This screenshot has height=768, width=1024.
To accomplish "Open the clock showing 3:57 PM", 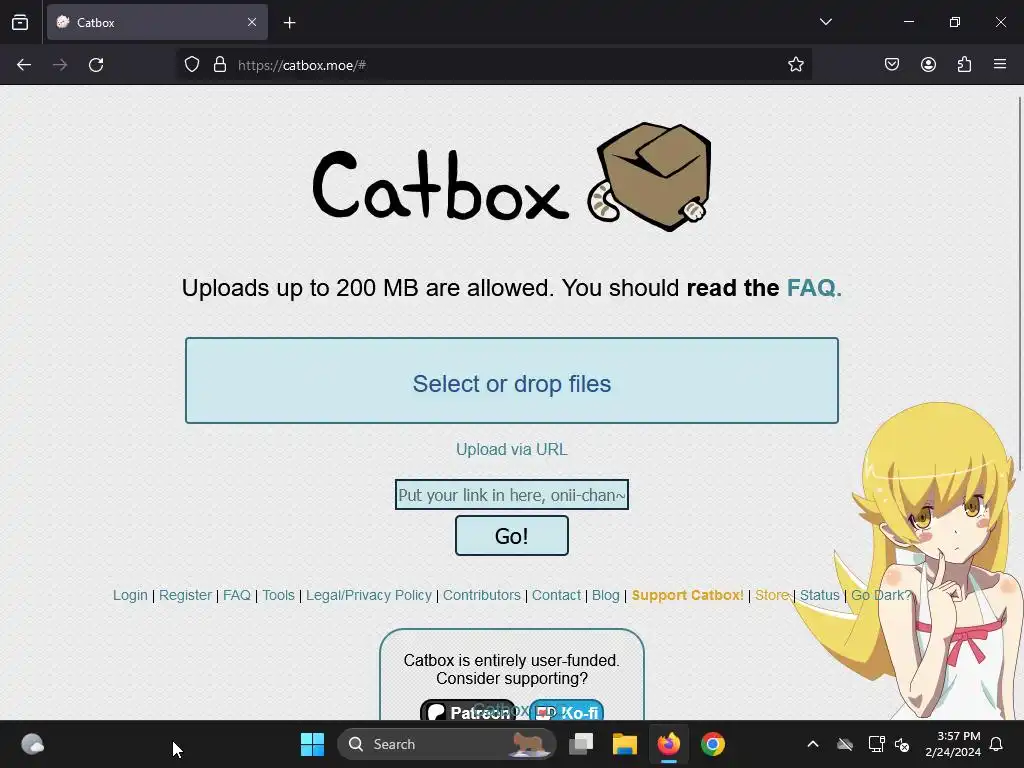I will click(953, 744).
